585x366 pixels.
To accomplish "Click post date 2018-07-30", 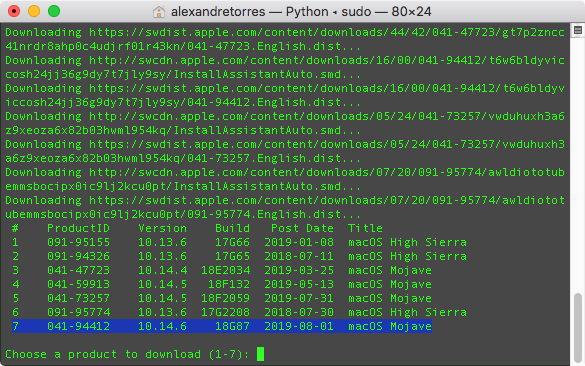I will pos(299,312).
